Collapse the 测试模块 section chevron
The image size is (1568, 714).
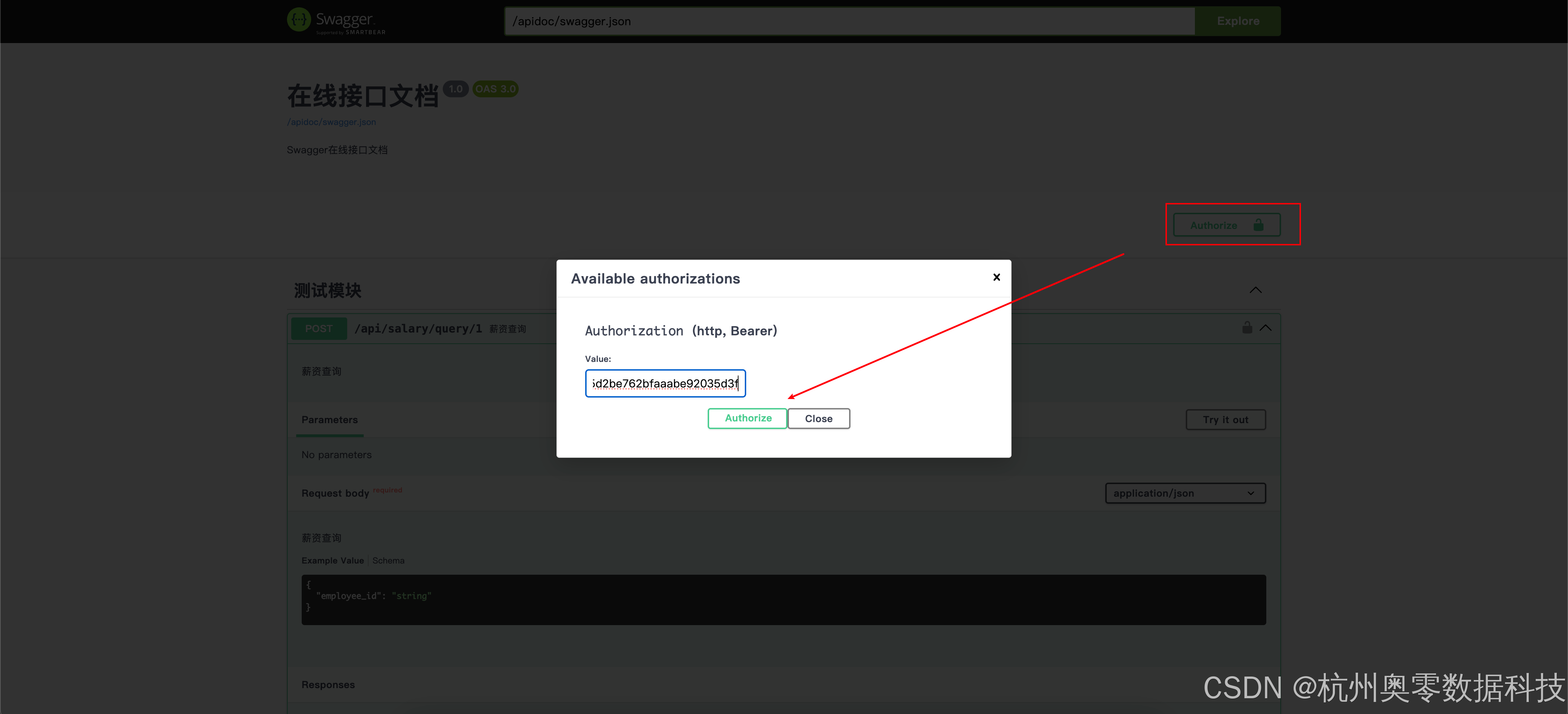tap(1255, 290)
